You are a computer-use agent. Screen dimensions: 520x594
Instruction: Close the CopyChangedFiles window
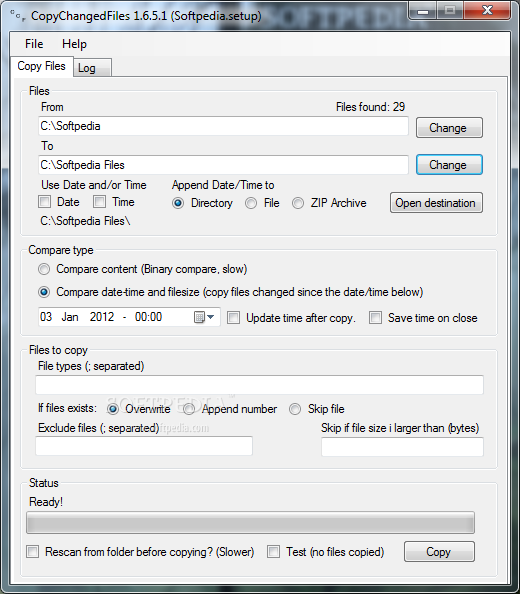(487, 11)
